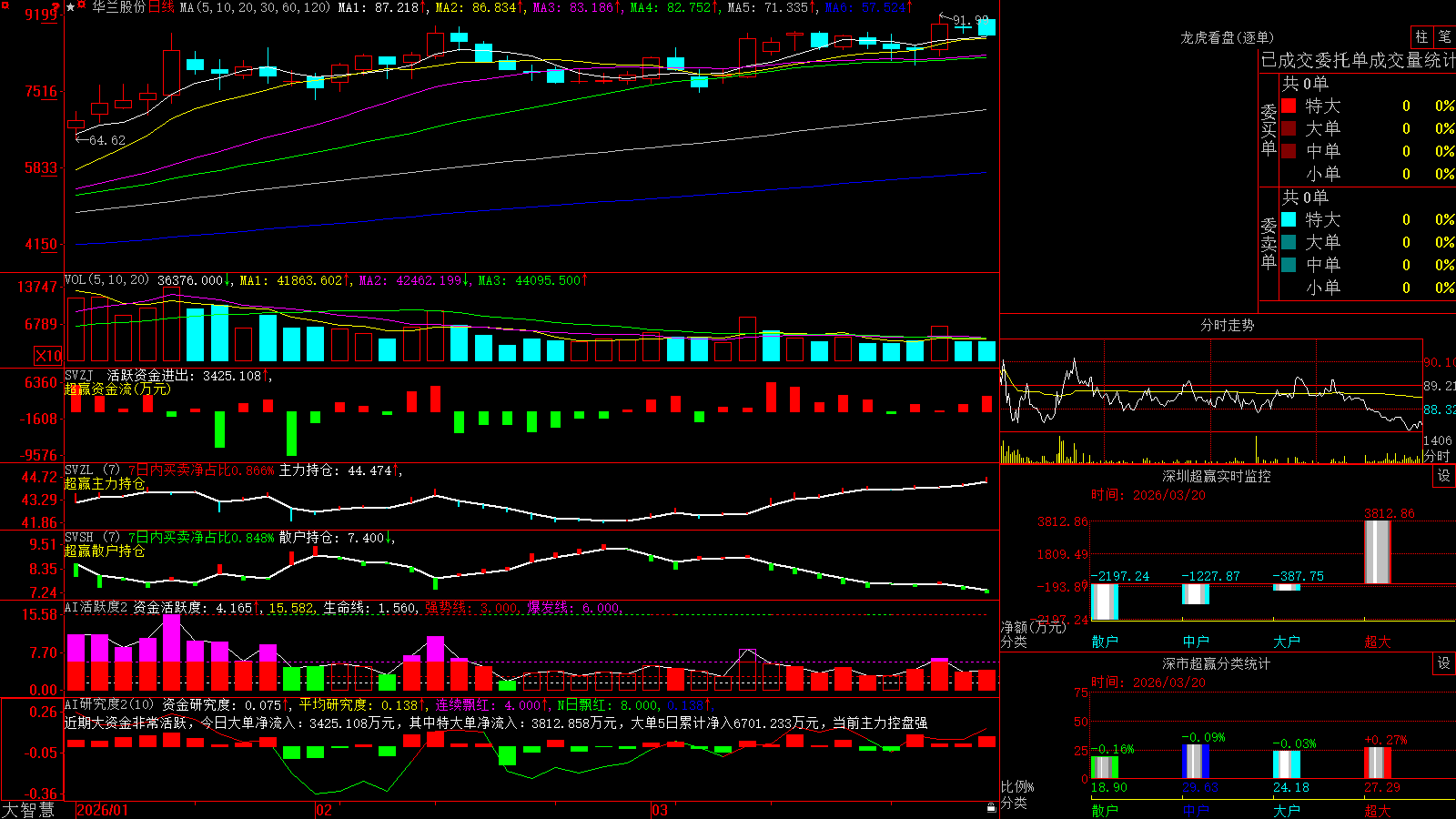Click the -2197.24 散户 bar value
Viewport: 1456px width, 819px height.
coord(1119,576)
